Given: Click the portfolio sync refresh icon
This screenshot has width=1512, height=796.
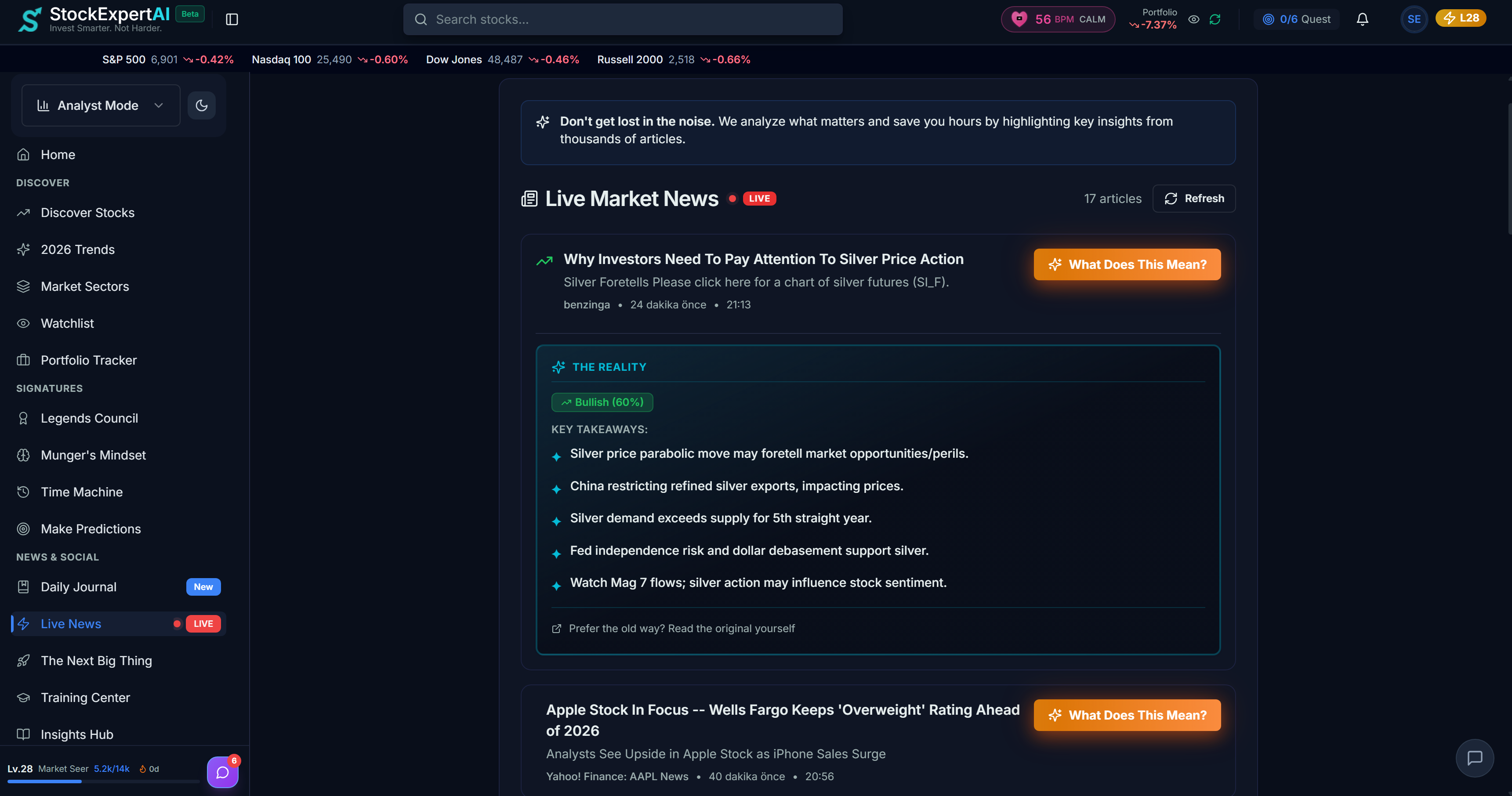Looking at the screenshot, I should click(x=1215, y=19).
